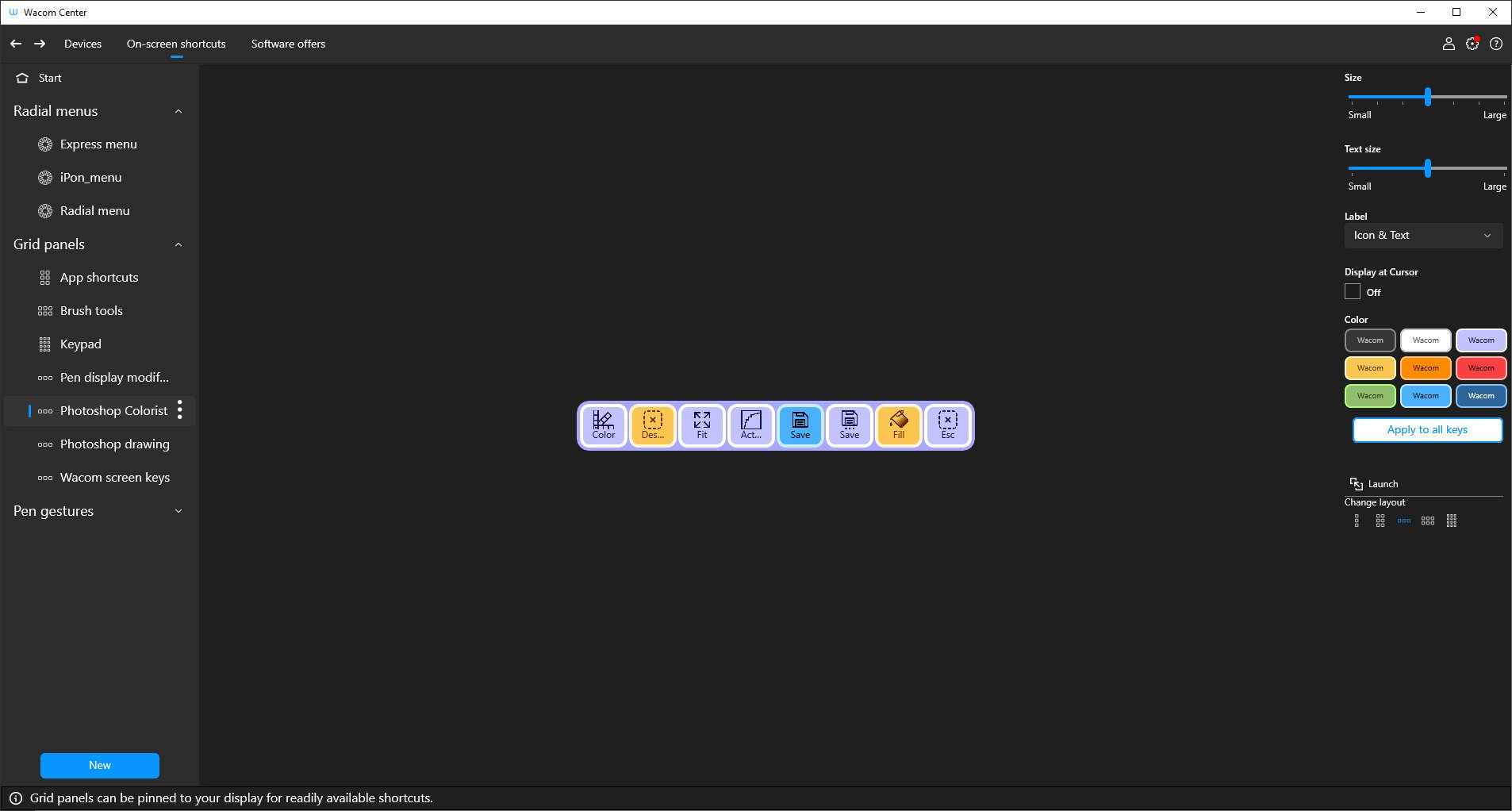Open the help question mark icon
The width and height of the screenshot is (1512, 811).
1496,44
